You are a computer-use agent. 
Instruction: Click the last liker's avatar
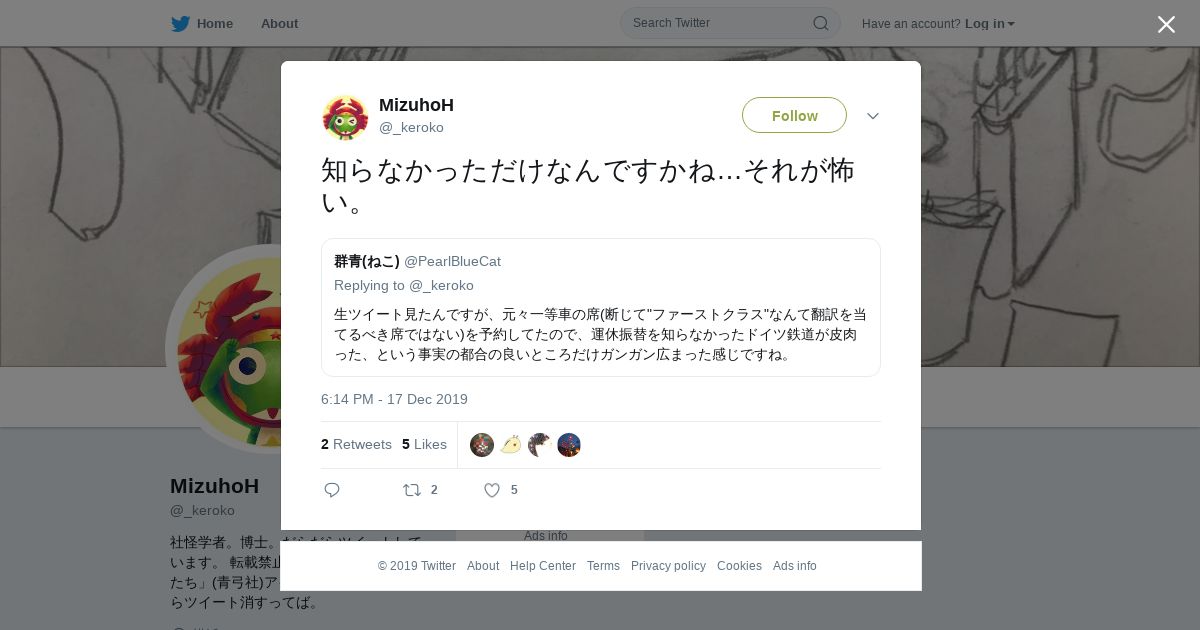point(569,445)
